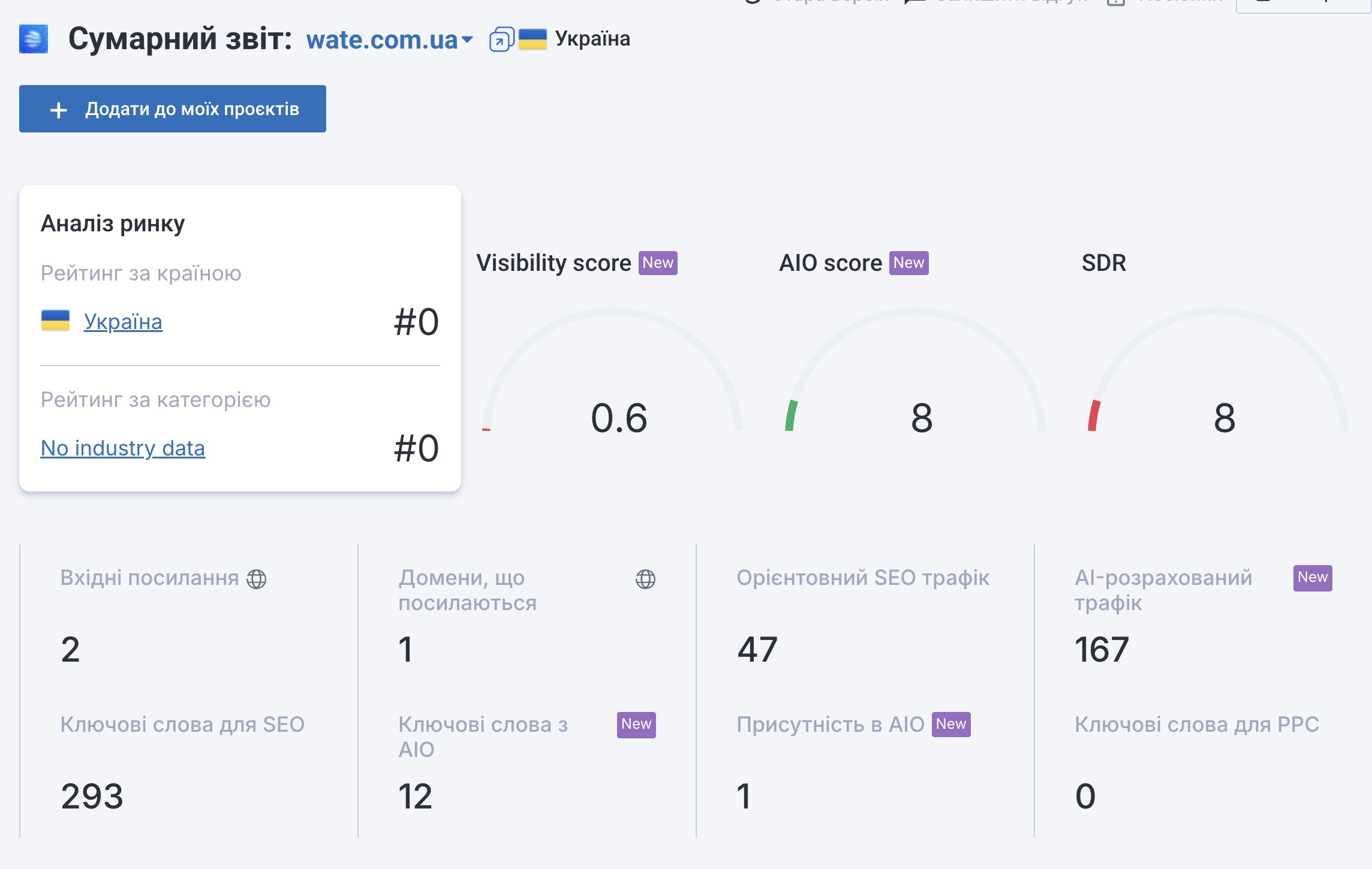The height and width of the screenshot is (869, 1372).
Task: Select the Україна country label in the header
Action: 592,39
